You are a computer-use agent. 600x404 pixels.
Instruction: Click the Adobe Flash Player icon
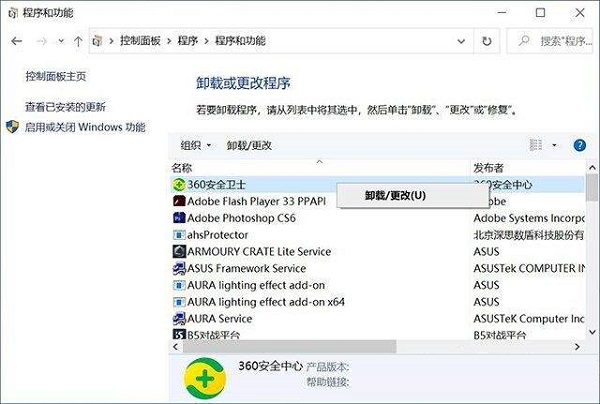(179, 201)
